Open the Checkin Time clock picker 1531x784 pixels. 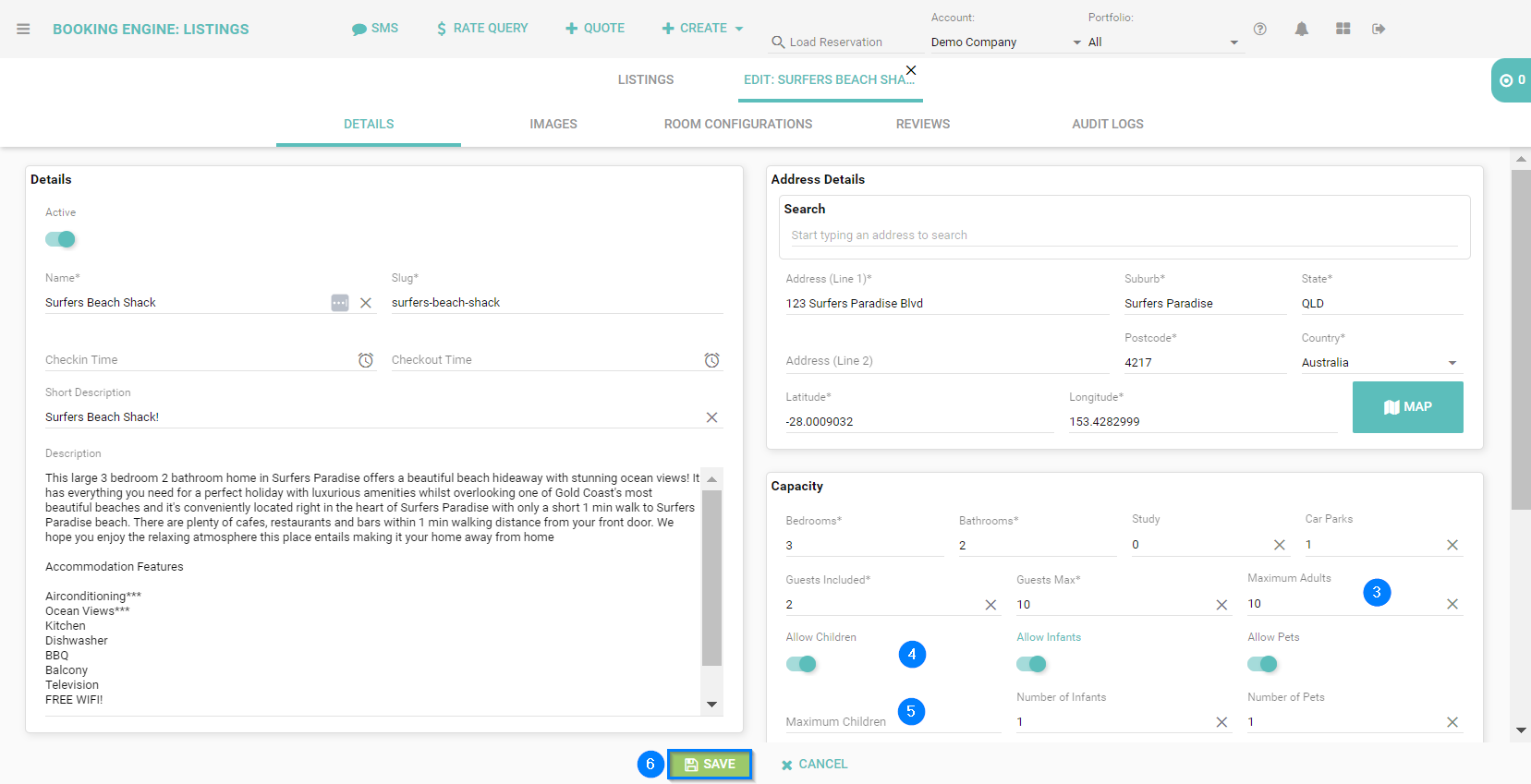point(366,360)
